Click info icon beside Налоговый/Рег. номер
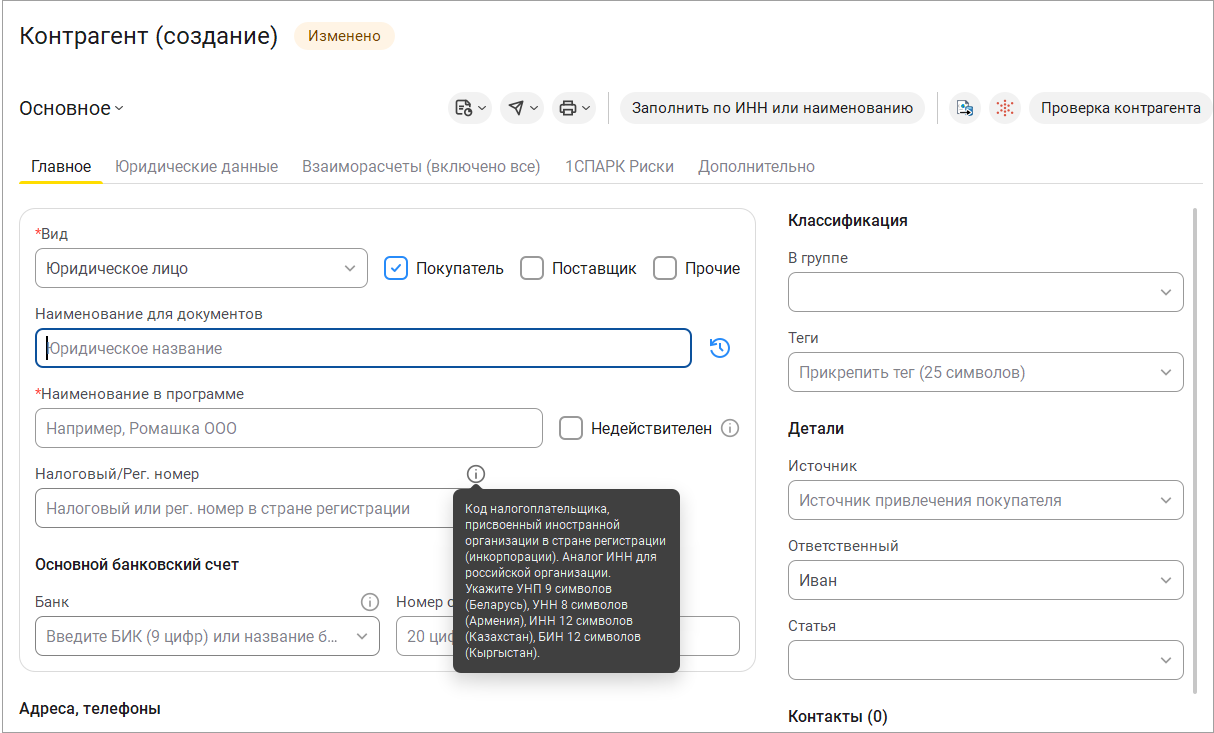The image size is (1214, 733). [475, 473]
